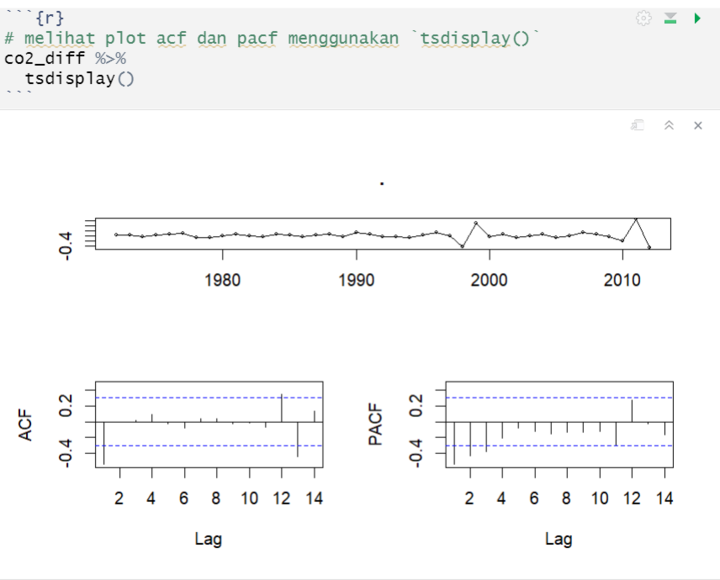Open the chunk options gear icon

point(644,18)
